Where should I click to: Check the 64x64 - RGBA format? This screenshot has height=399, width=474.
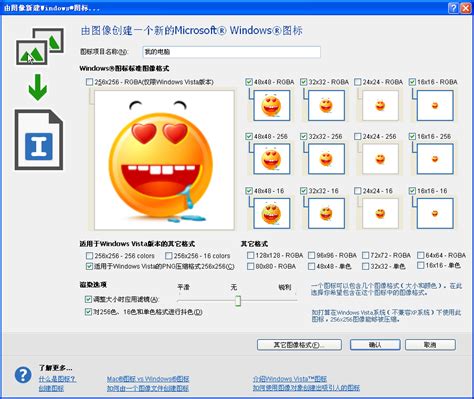(x=421, y=255)
